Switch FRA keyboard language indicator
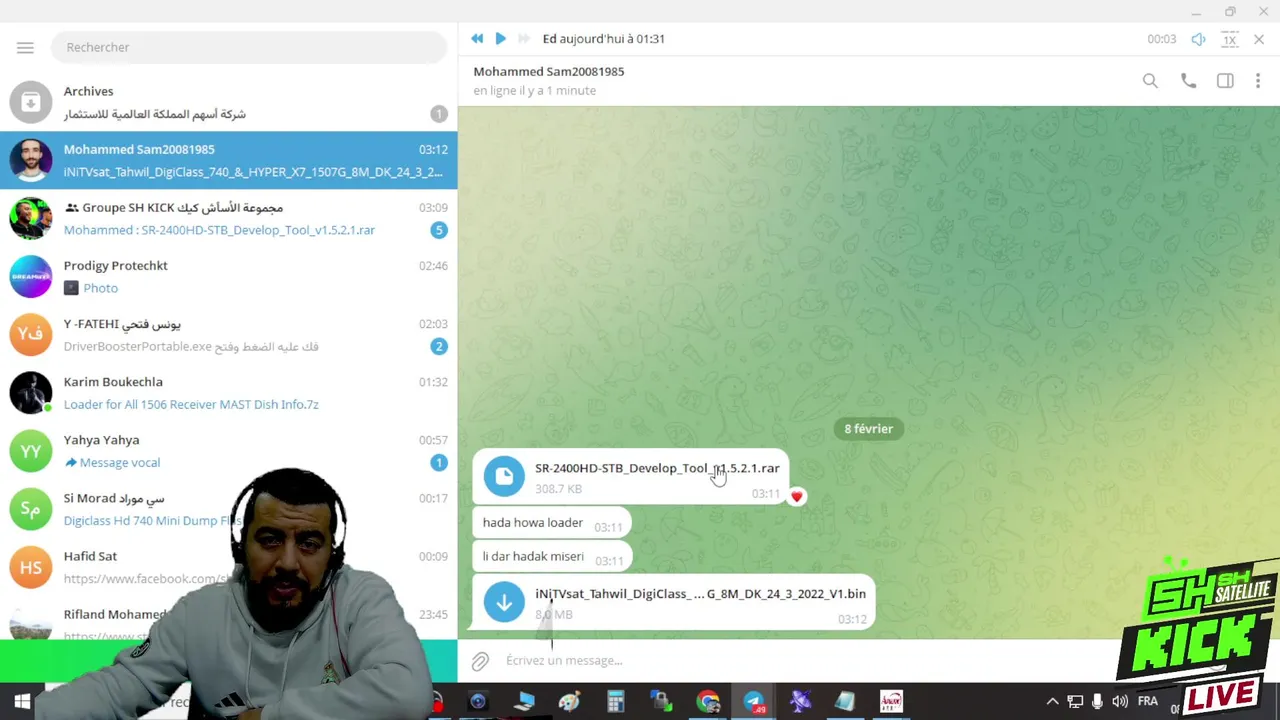The height and width of the screenshot is (720, 1280). coord(1147,702)
